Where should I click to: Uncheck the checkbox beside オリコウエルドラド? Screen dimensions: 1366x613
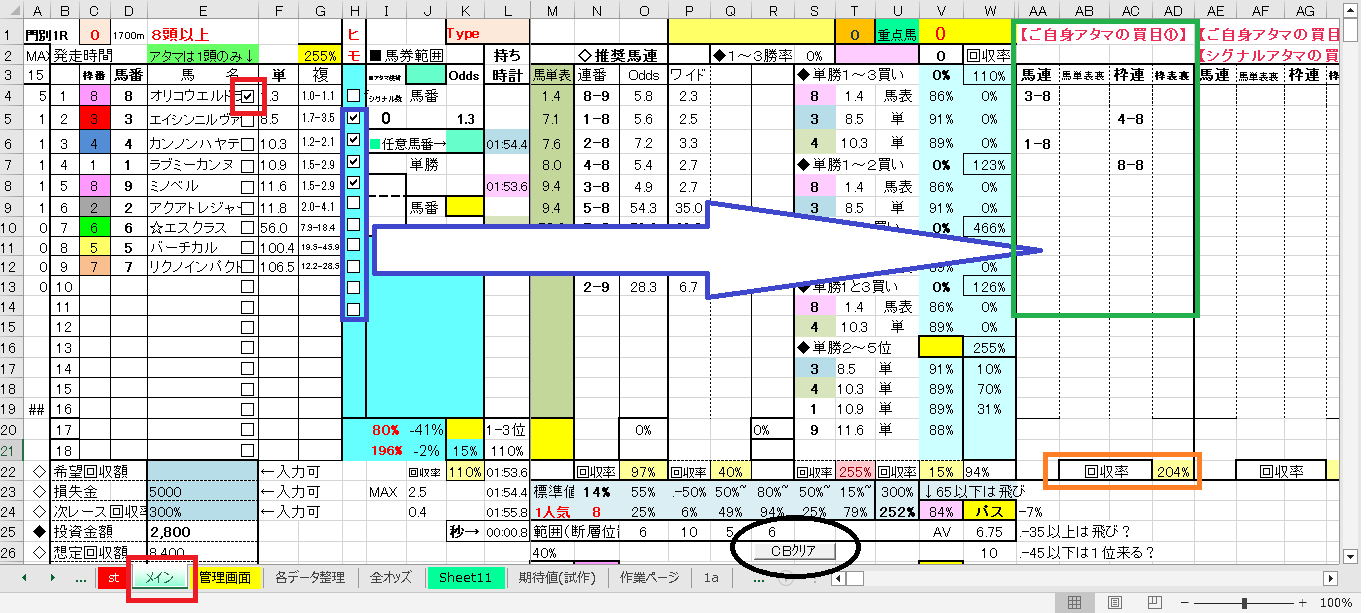click(x=247, y=96)
